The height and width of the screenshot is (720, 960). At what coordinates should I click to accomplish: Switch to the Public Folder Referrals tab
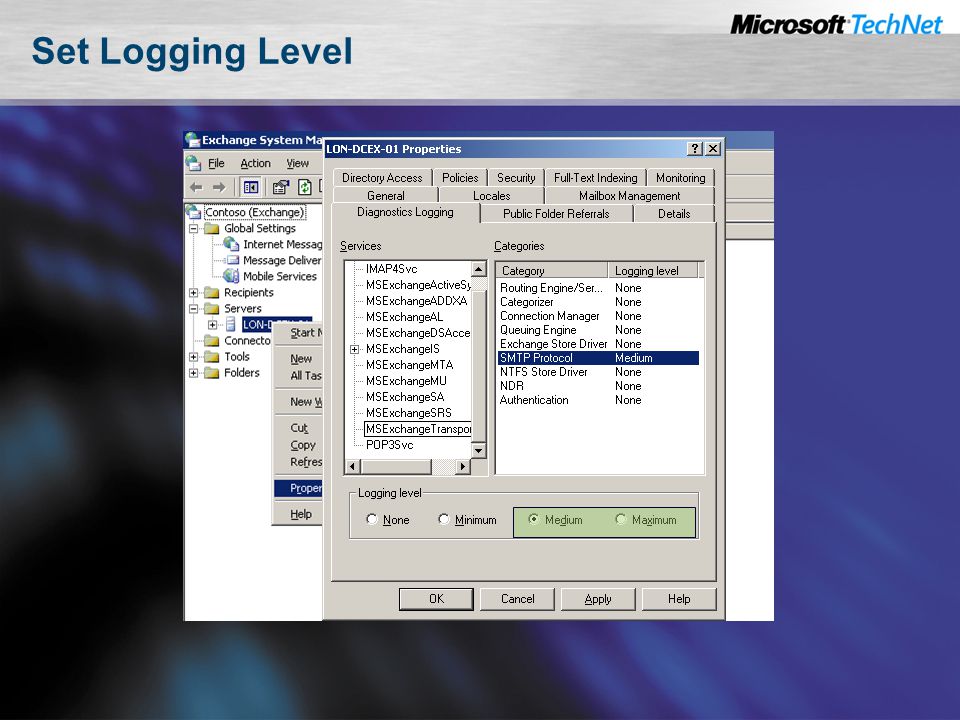[557, 214]
